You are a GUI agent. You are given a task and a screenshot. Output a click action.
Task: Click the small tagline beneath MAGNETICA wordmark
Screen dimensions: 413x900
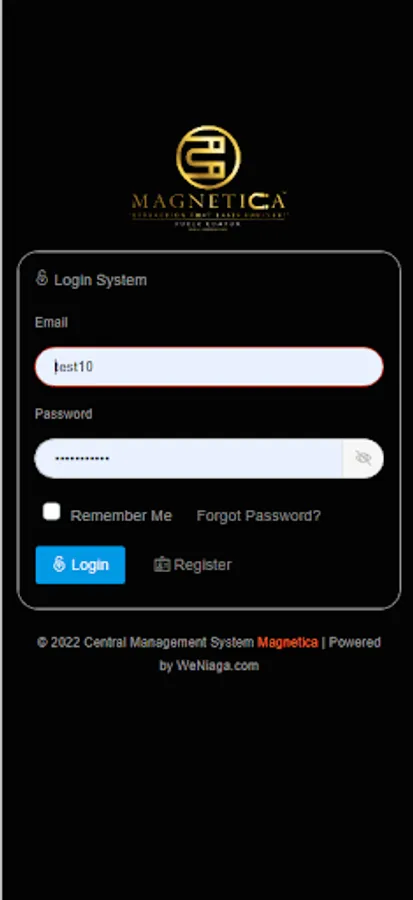point(209,216)
